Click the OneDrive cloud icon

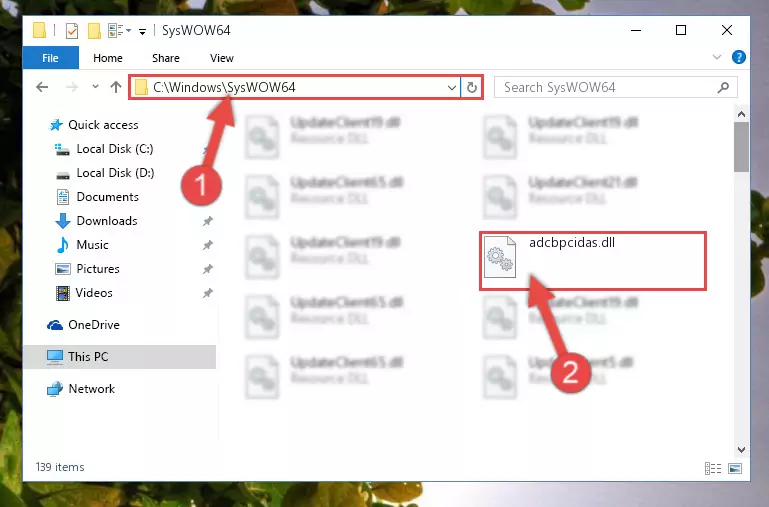(x=55, y=325)
